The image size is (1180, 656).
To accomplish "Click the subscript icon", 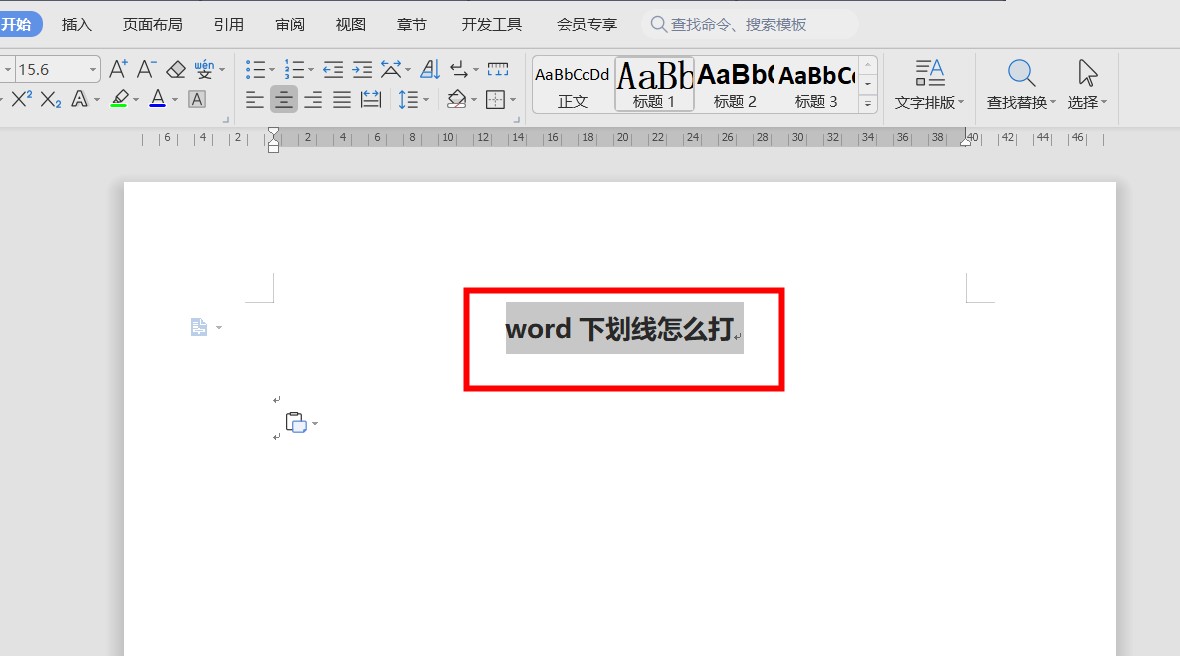I will (51, 99).
